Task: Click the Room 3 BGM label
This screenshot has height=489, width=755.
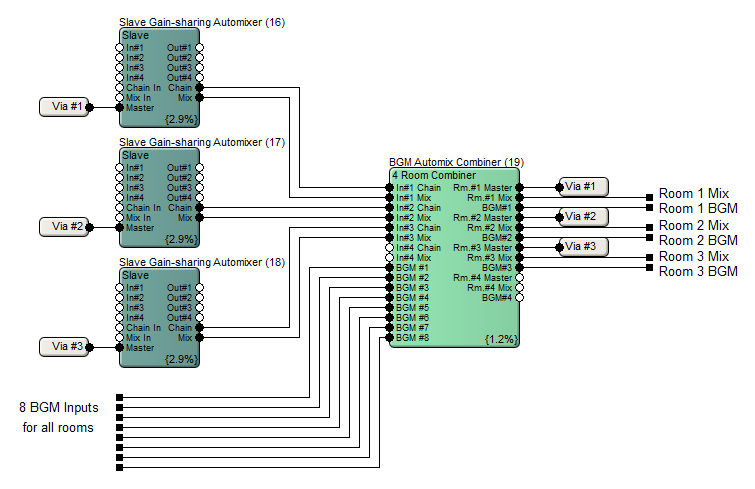Action: [698, 271]
